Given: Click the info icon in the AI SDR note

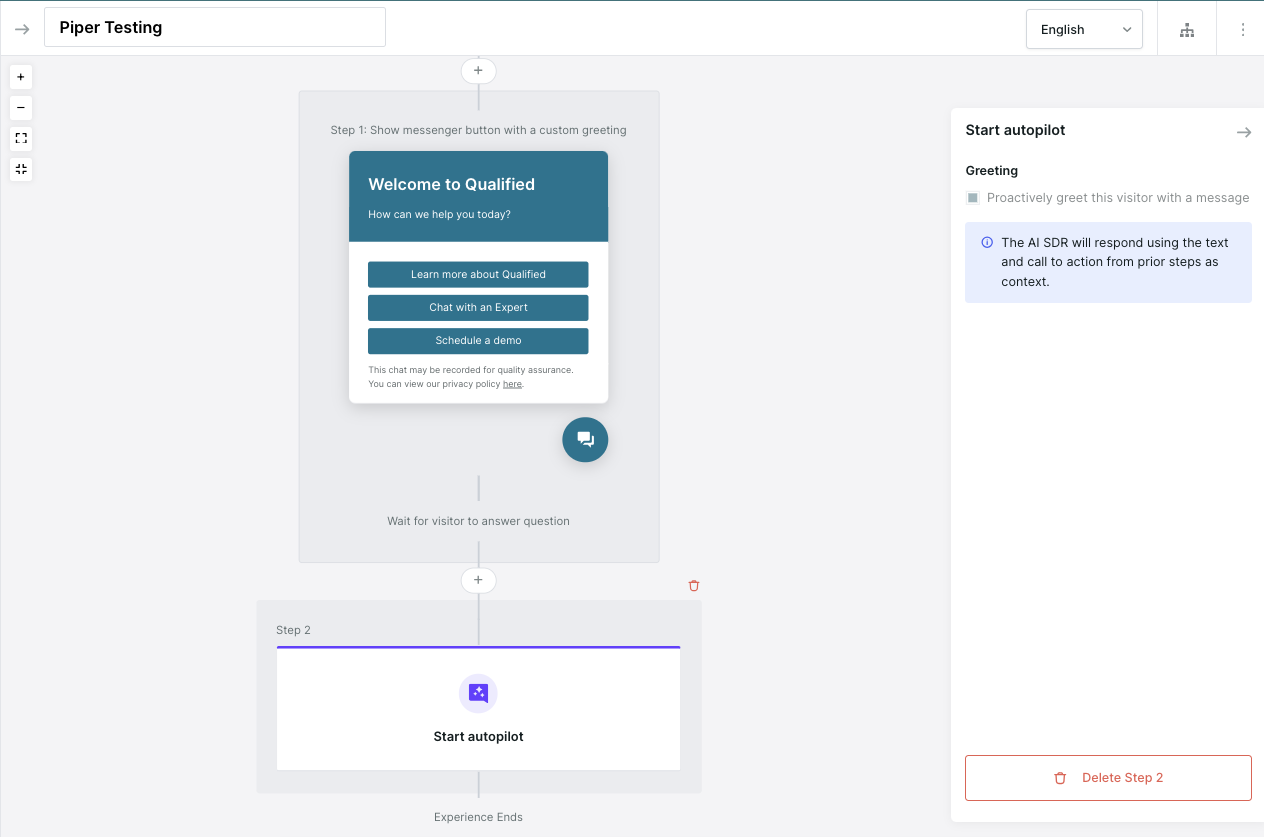Looking at the screenshot, I should [987, 243].
